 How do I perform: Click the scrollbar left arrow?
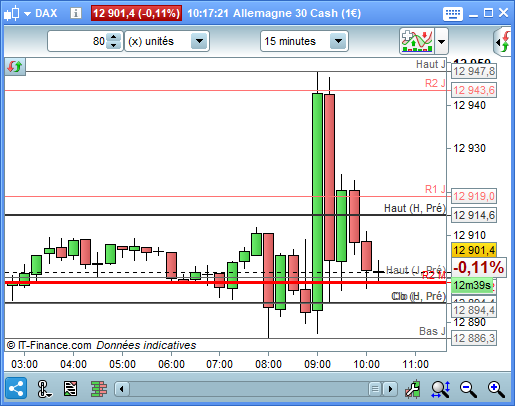(x=122, y=389)
